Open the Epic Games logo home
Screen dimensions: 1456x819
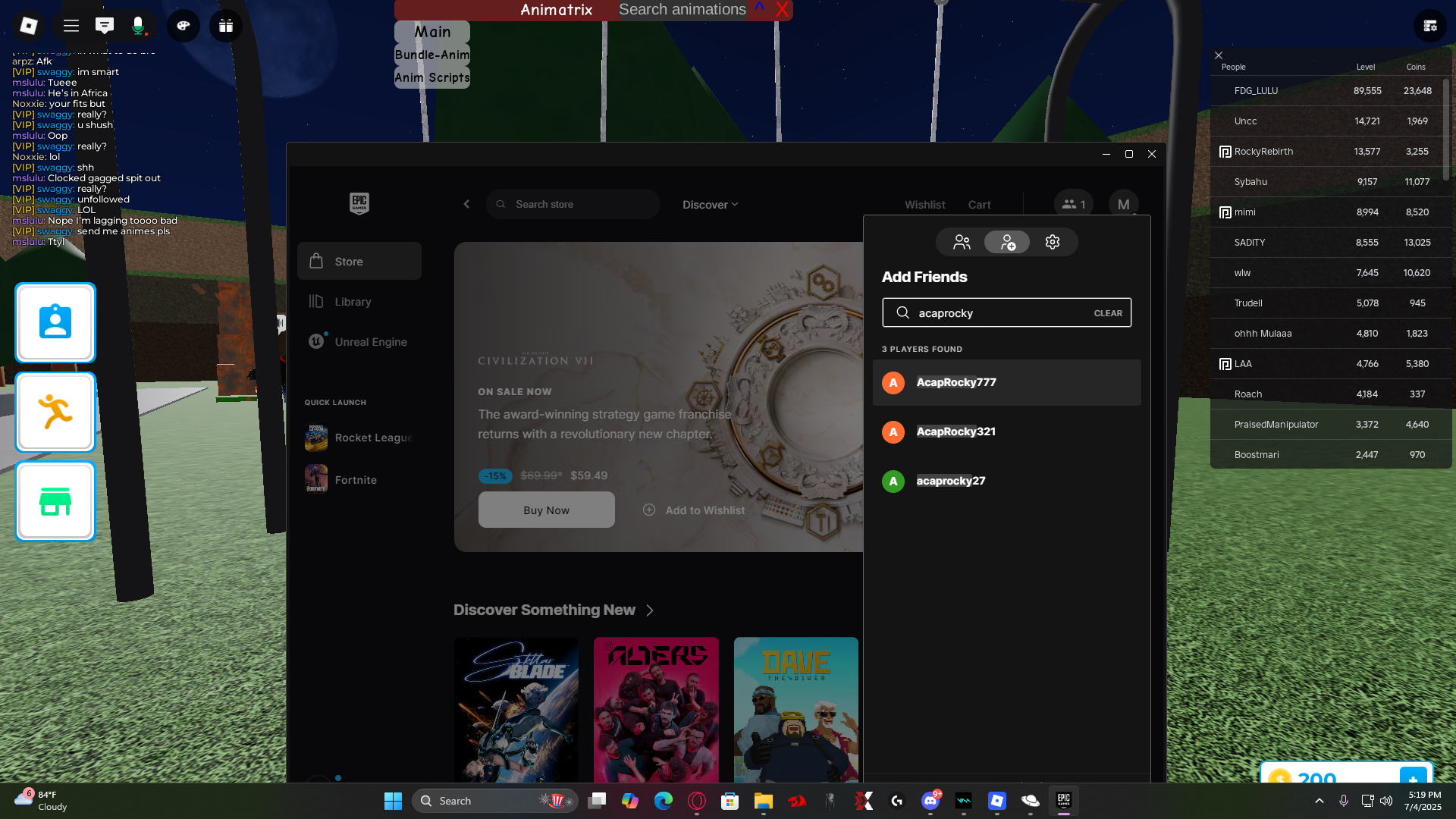click(x=359, y=203)
